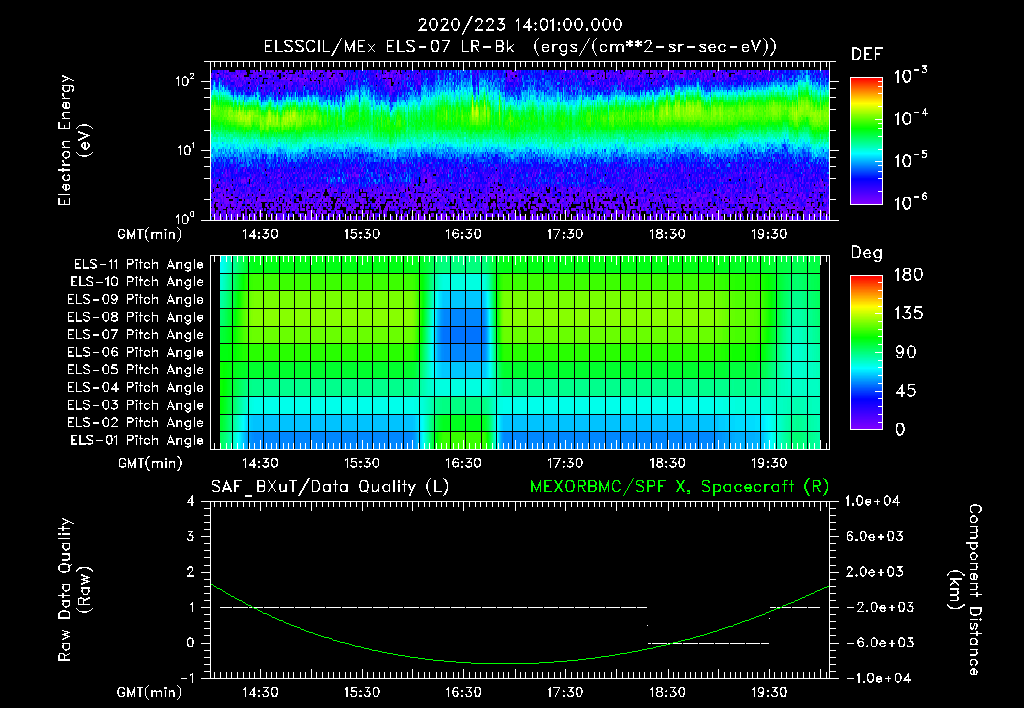Select the ELS-01 Pitch Angle row label
The image size is (1024, 708).
point(137,440)
